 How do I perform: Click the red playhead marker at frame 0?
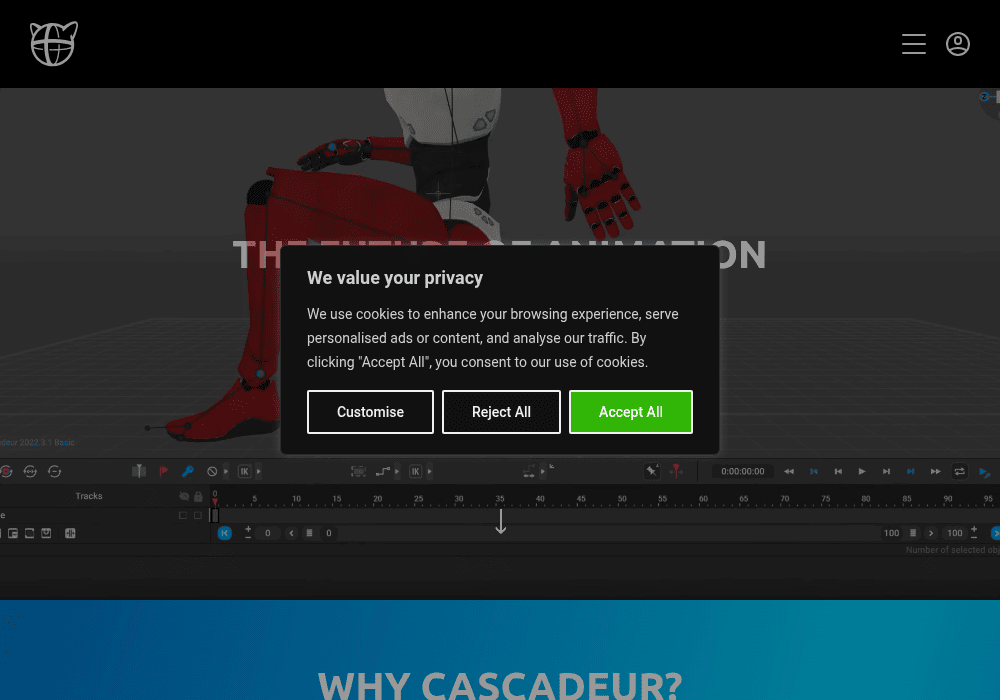[x=215, y=502]
